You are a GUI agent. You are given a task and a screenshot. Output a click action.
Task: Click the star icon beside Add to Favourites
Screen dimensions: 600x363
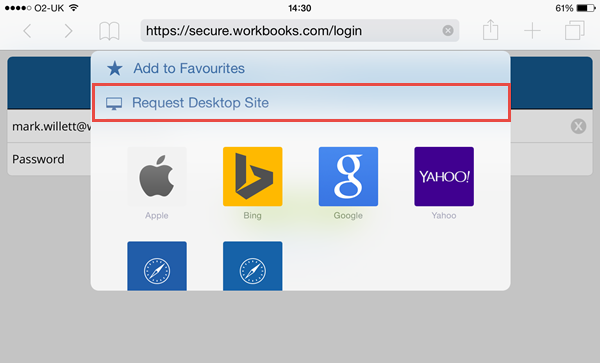point(114,68)
